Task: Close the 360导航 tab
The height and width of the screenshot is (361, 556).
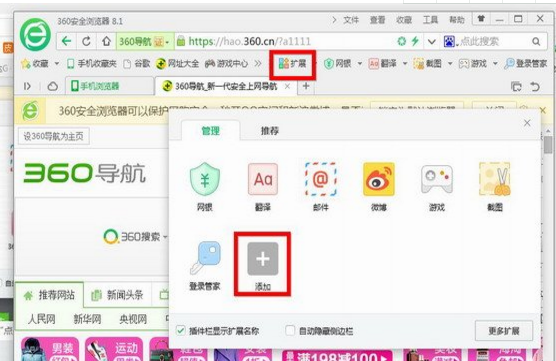Action: (288, 86)
